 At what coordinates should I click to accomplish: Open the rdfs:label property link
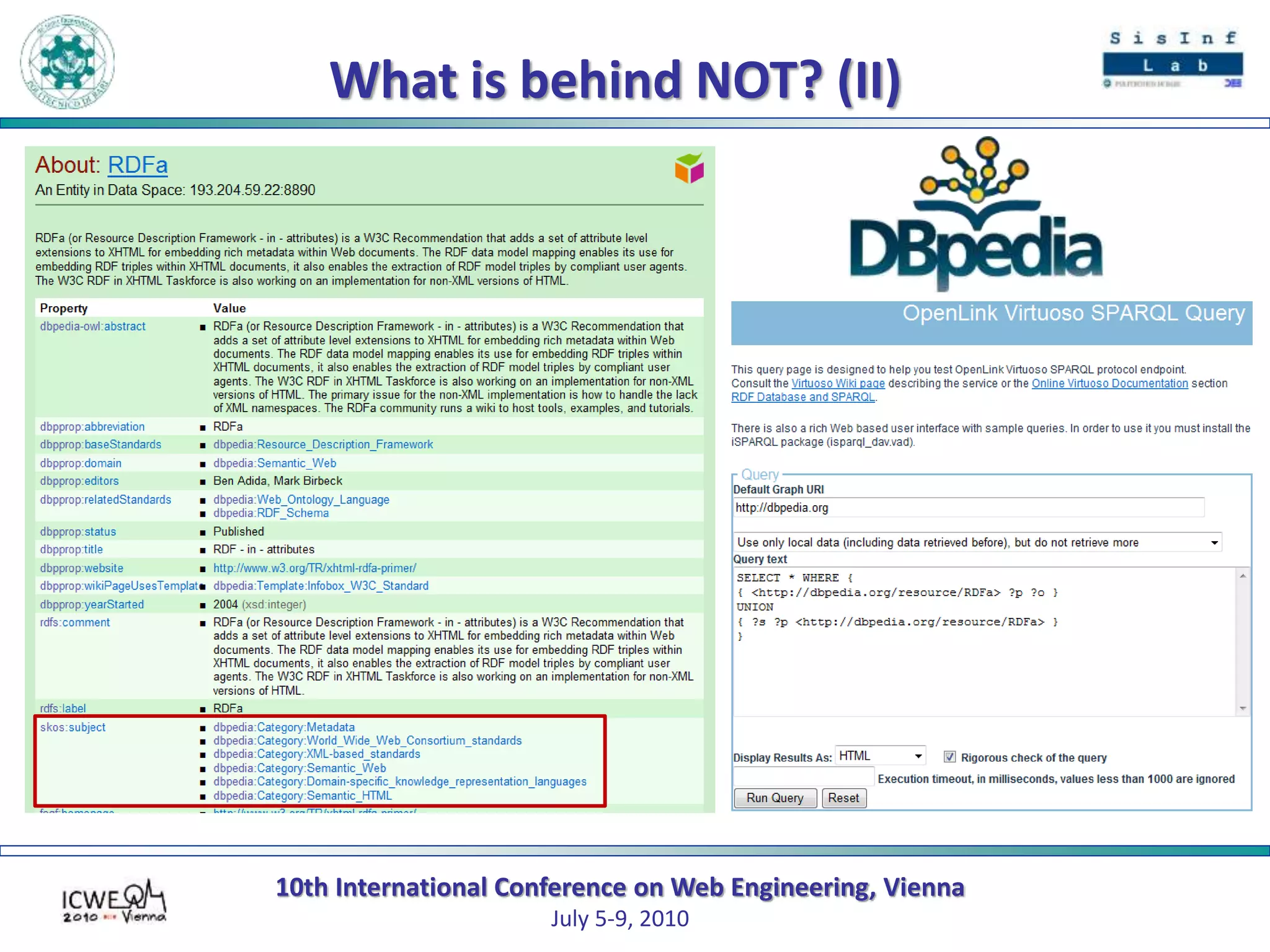click(x=63, y=709)
